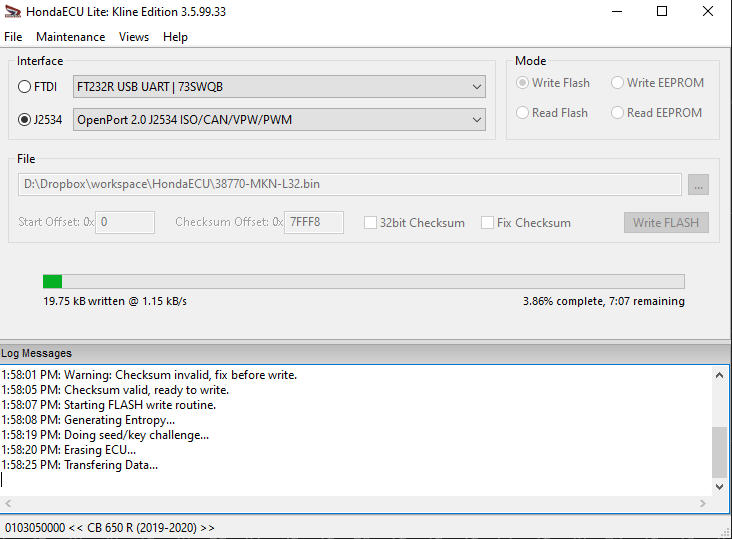Minimize the HondaECU window
This screenshot has height=539, width=732.
pyautogui.click(x=617, y=12)
